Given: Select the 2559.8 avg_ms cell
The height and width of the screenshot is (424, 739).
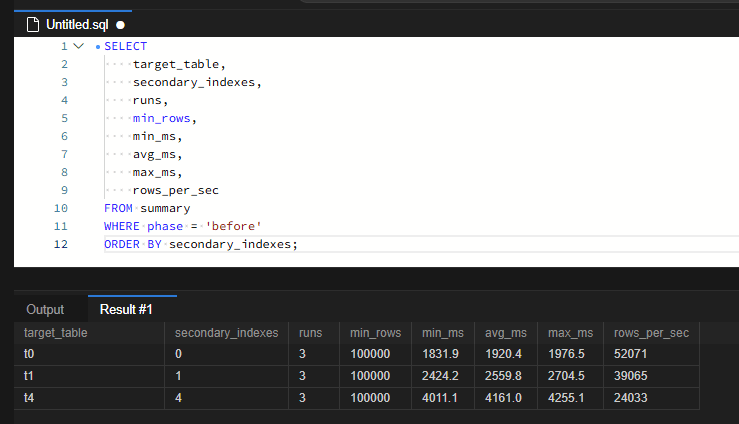Looking at the screenshot, I should click(506, 376).
